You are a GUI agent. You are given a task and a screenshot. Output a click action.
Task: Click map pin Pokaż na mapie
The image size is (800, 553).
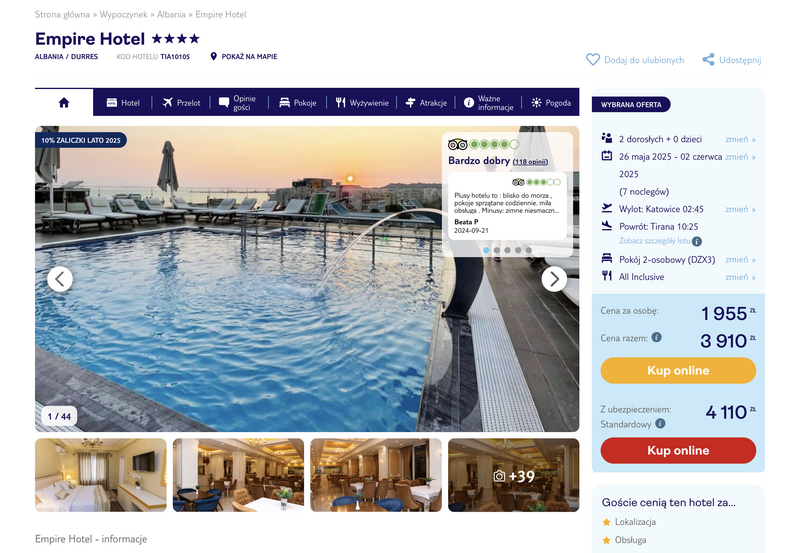(x=213, y=56)
